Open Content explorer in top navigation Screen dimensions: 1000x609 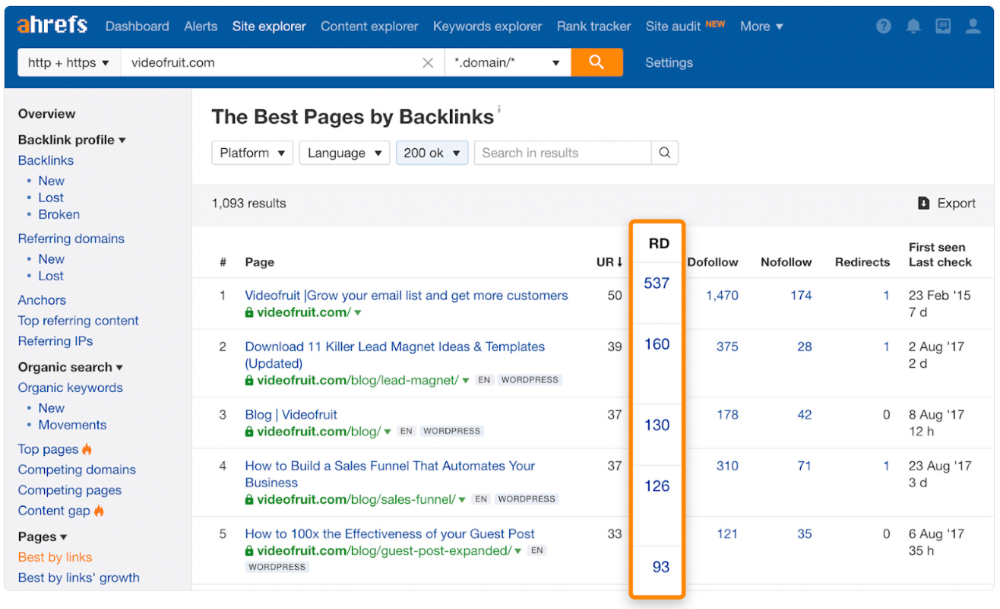pos(369,26)
